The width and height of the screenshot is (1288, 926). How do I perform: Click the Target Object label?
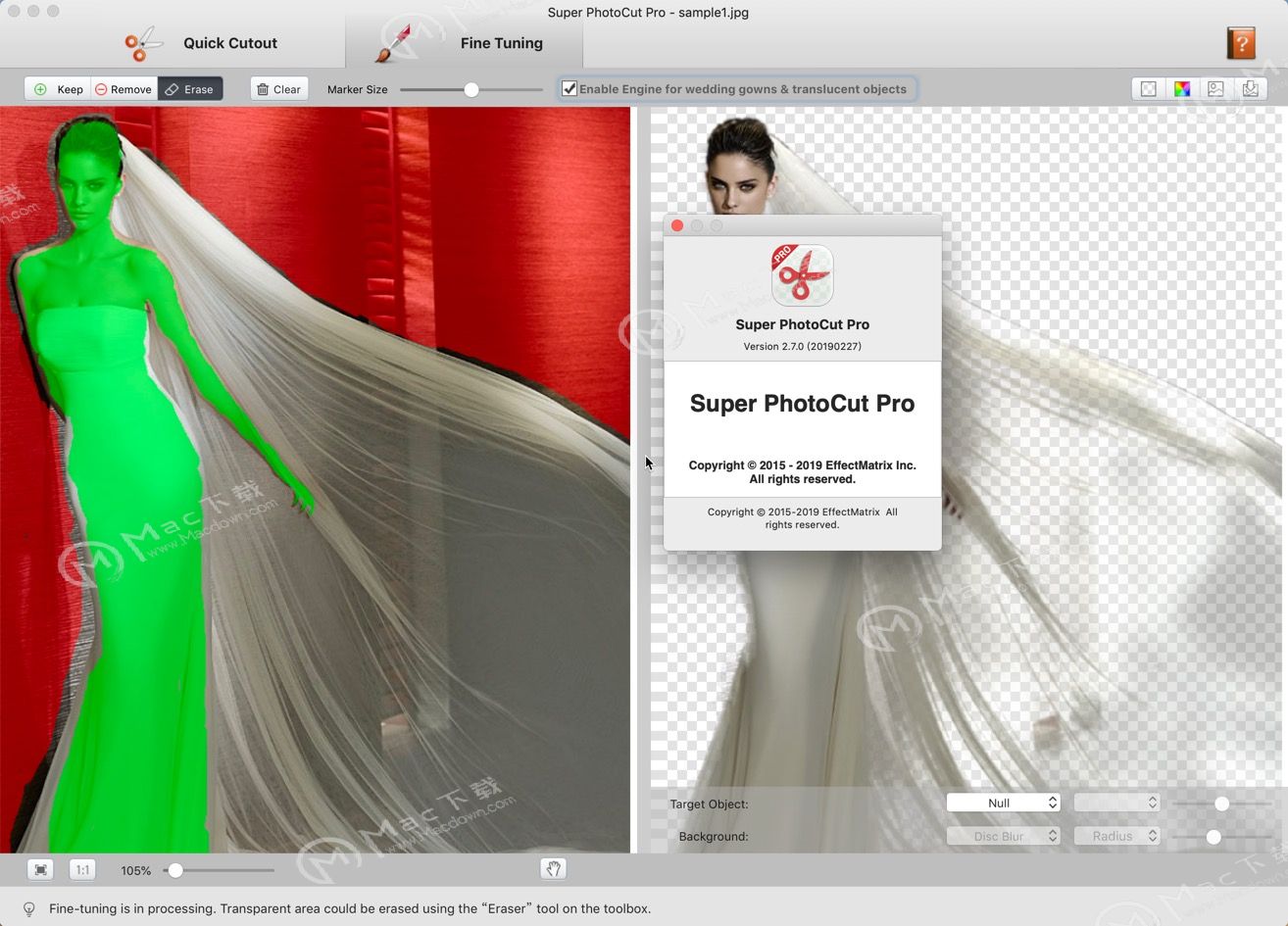click(709, 804)
